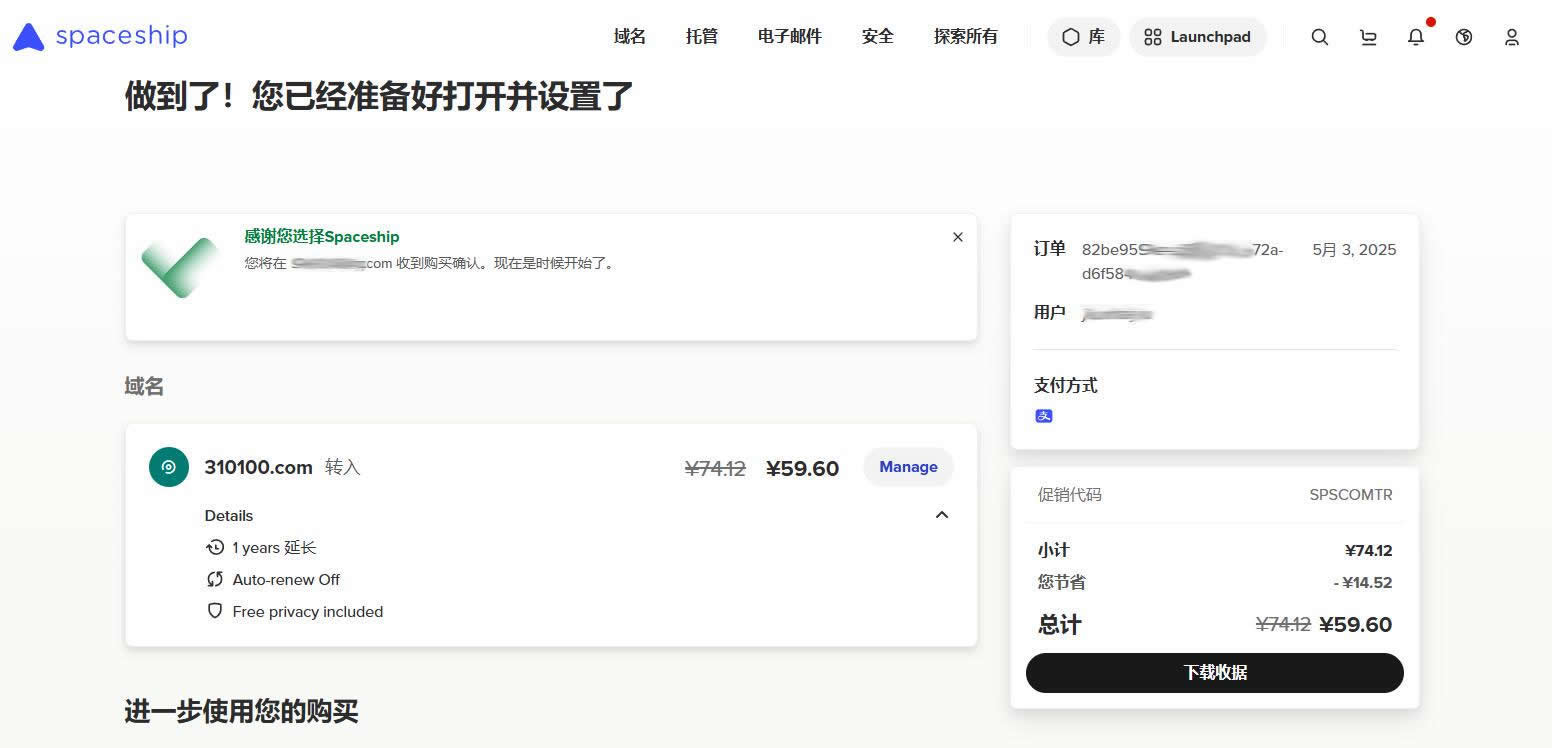The image size is (1552, 748).
Task: Open the shopping cart icon
Action: coord(1368,37)
